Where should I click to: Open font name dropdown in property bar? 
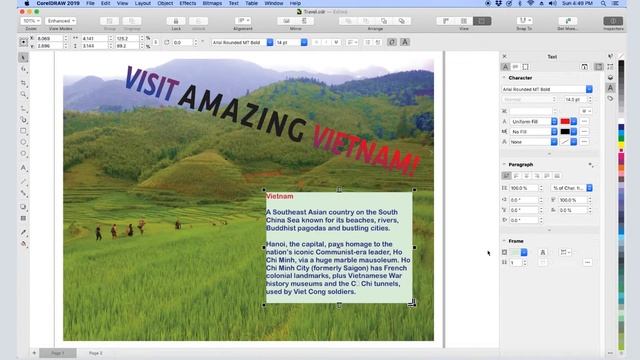(x=270, y=42)
